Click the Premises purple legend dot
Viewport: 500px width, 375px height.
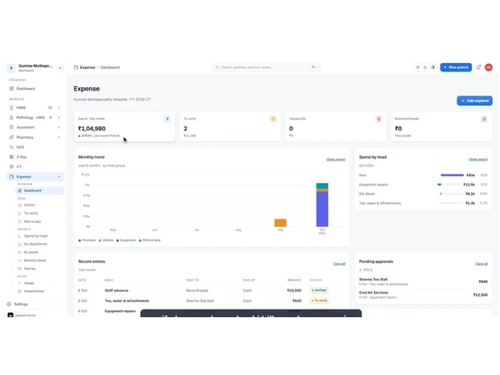point(80,240)
